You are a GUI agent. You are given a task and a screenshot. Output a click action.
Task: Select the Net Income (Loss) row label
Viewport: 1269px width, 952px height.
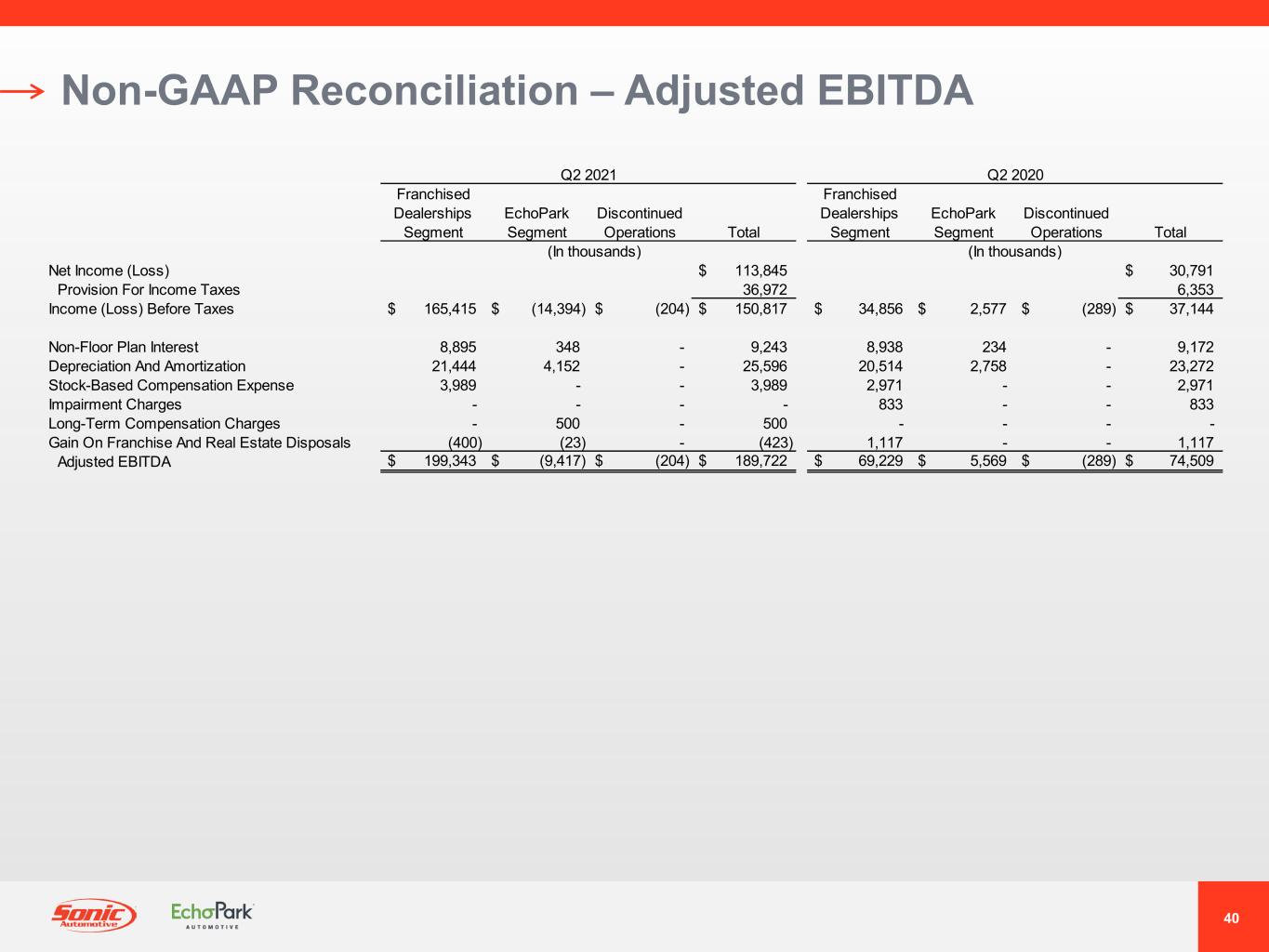pos(109,271)
